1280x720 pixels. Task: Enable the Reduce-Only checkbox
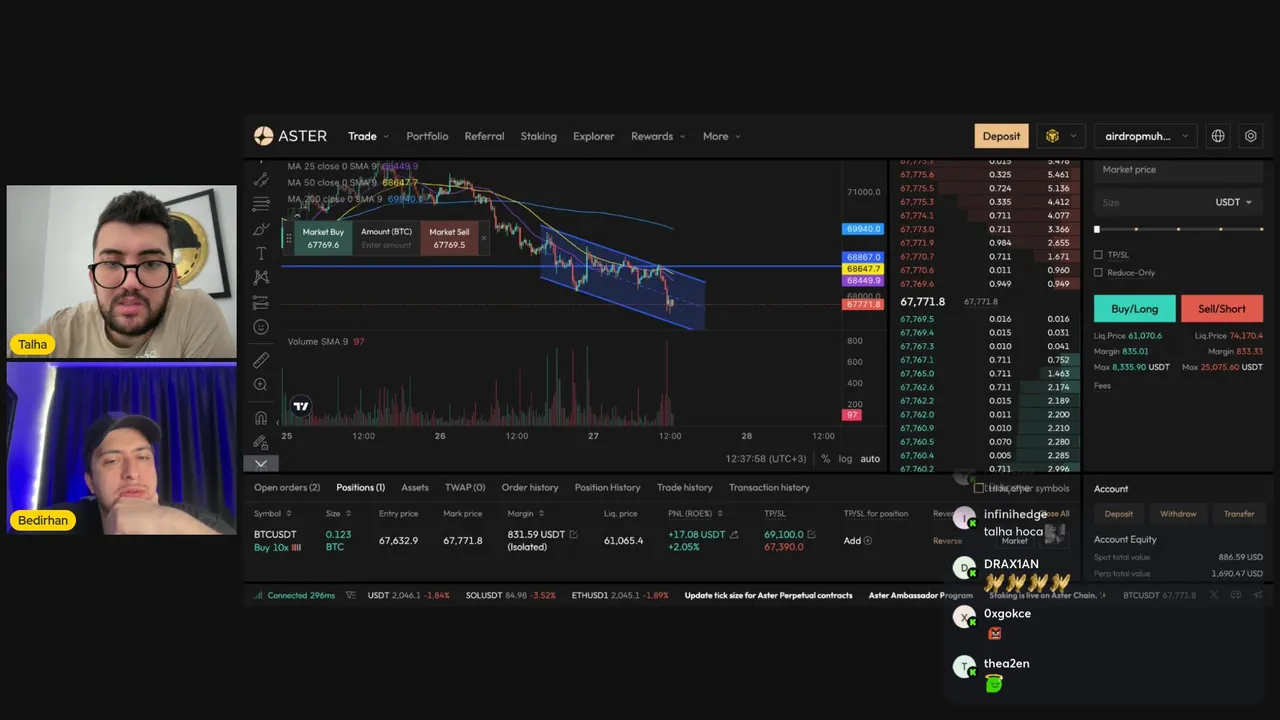pos(1098,273)
